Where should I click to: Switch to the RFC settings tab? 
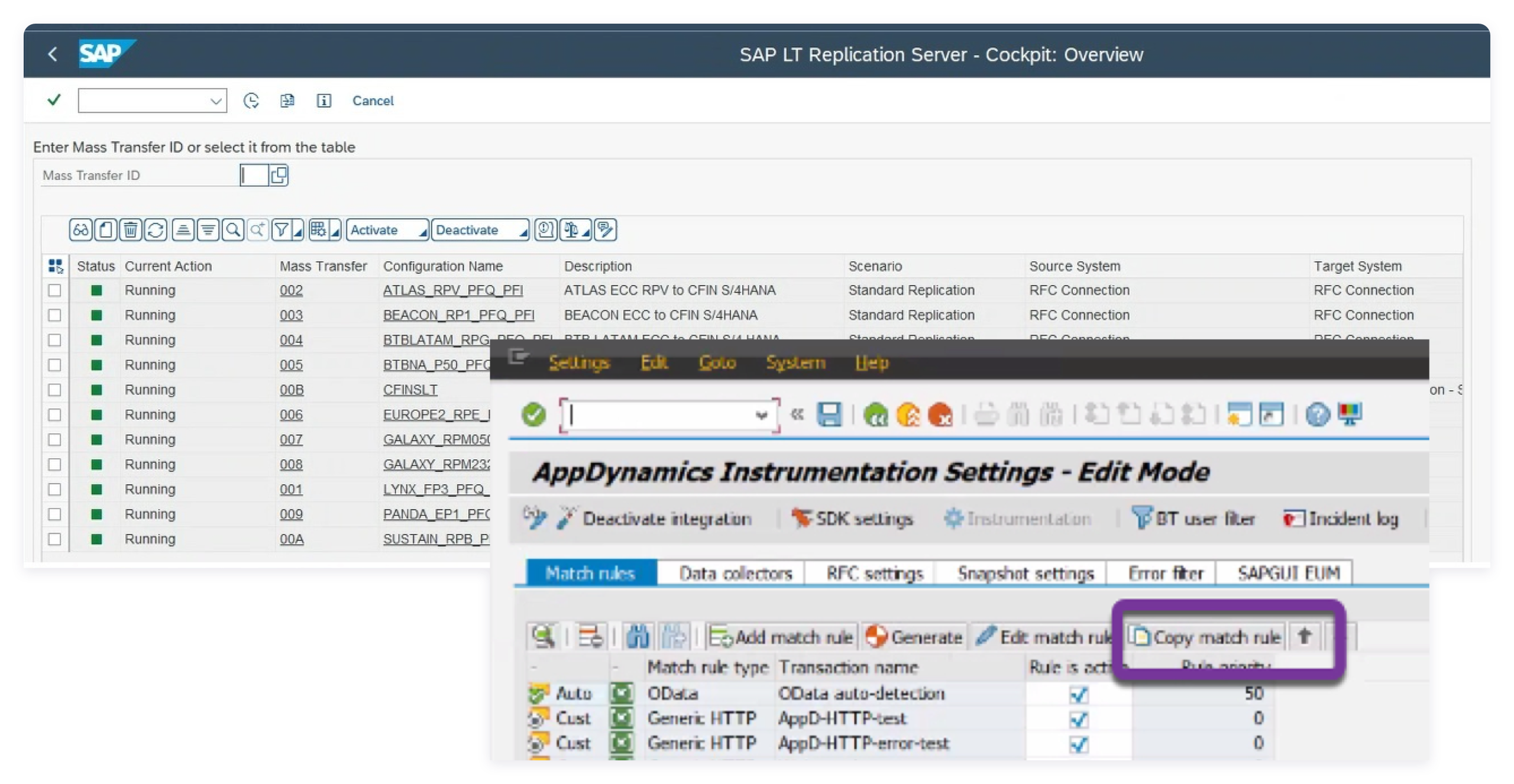point(874,573)
